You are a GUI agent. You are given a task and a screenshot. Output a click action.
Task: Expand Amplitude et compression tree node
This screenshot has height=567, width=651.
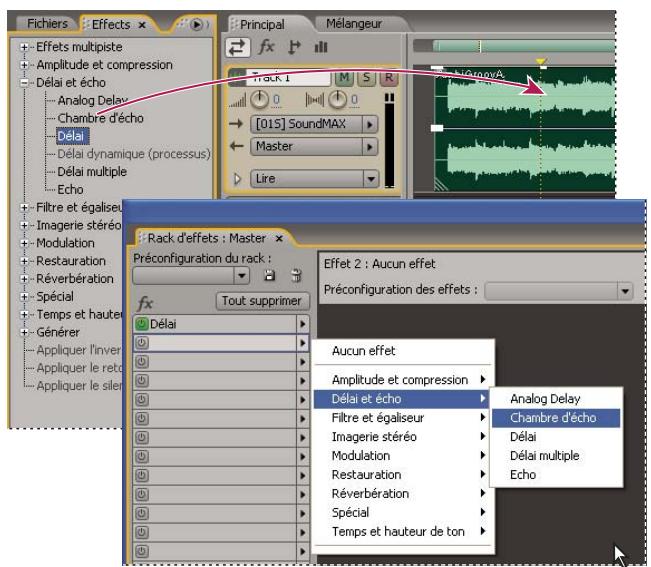click(24, 65)
